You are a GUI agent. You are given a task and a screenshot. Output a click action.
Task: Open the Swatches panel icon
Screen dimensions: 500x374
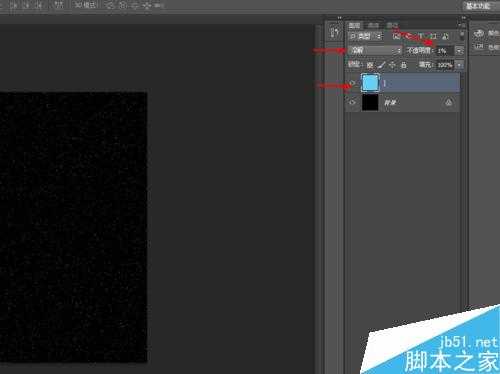tap(479, 46)
